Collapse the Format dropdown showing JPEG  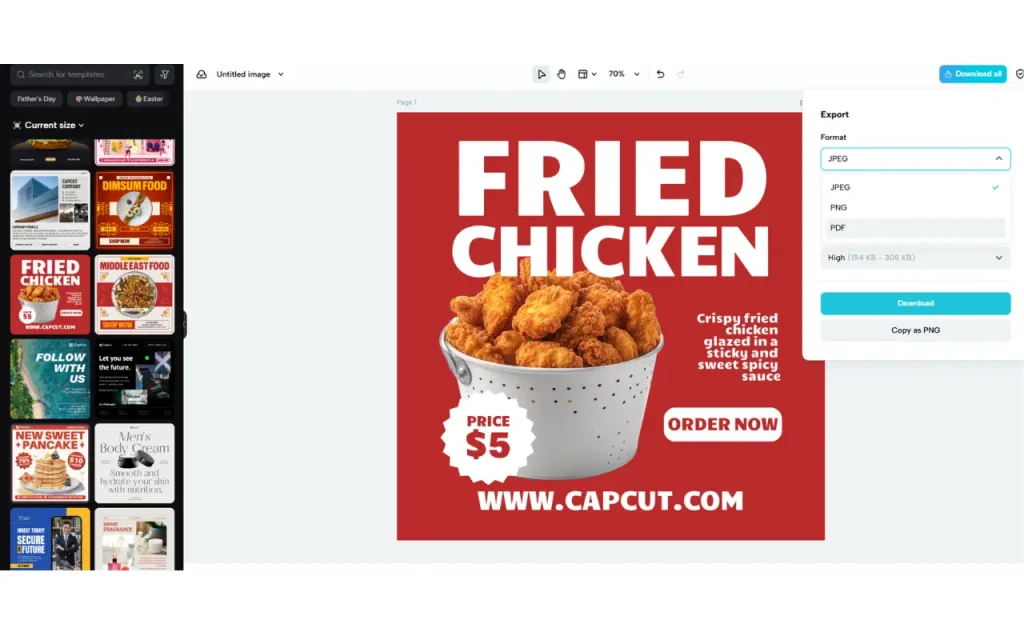click(915, 159)
